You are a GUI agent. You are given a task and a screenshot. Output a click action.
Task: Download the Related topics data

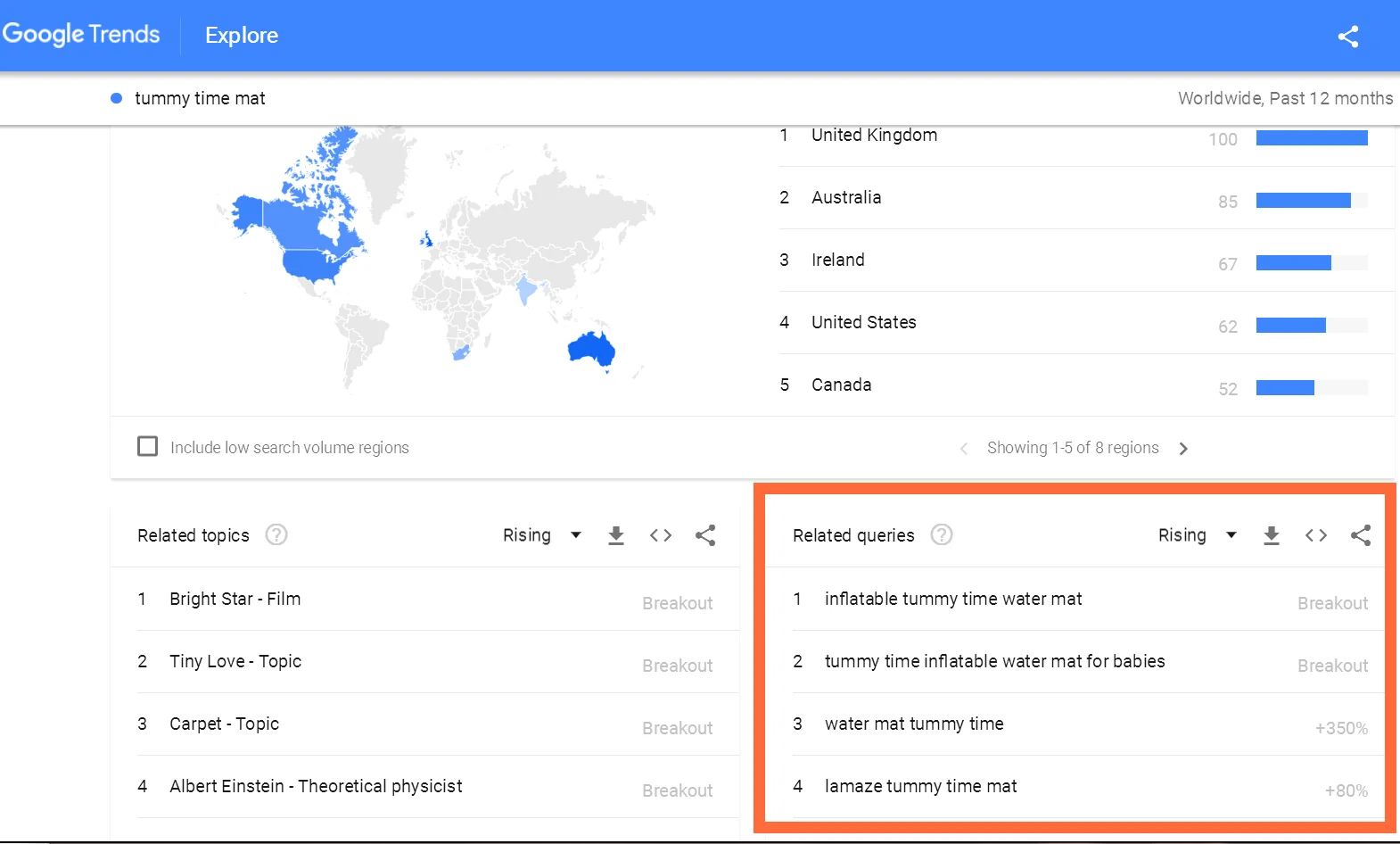(615, 535)
